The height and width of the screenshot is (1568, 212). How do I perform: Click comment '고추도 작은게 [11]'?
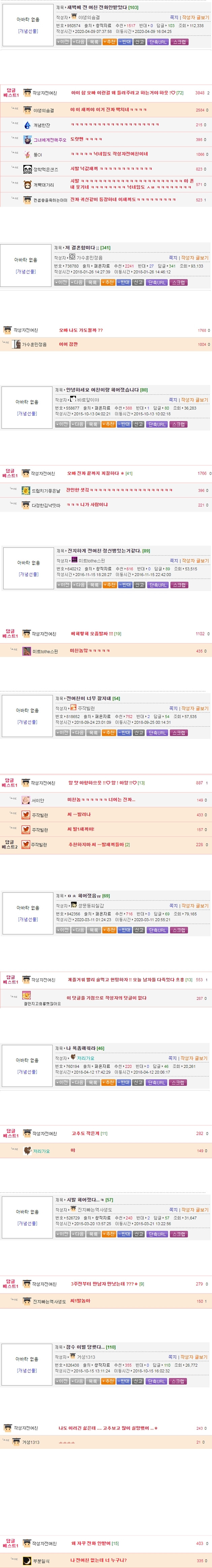[89, 1133]
